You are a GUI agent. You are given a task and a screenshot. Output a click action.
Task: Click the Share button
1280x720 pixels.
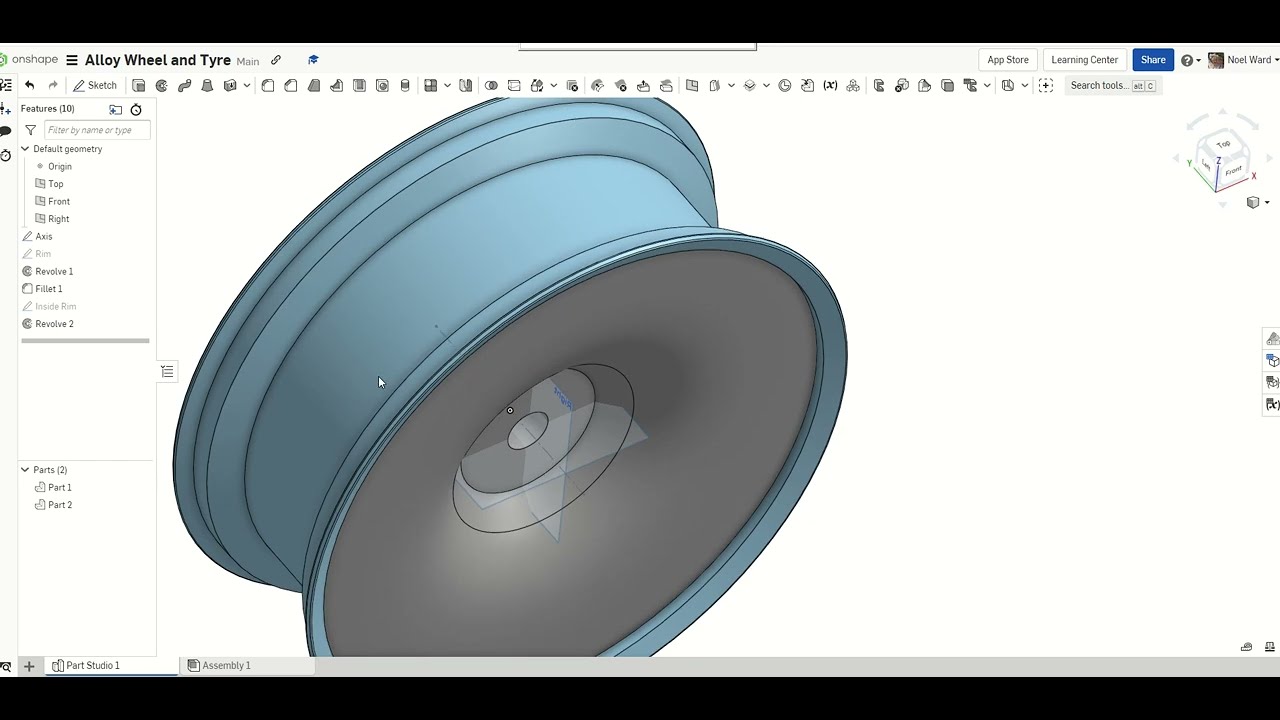(1153, 60)
